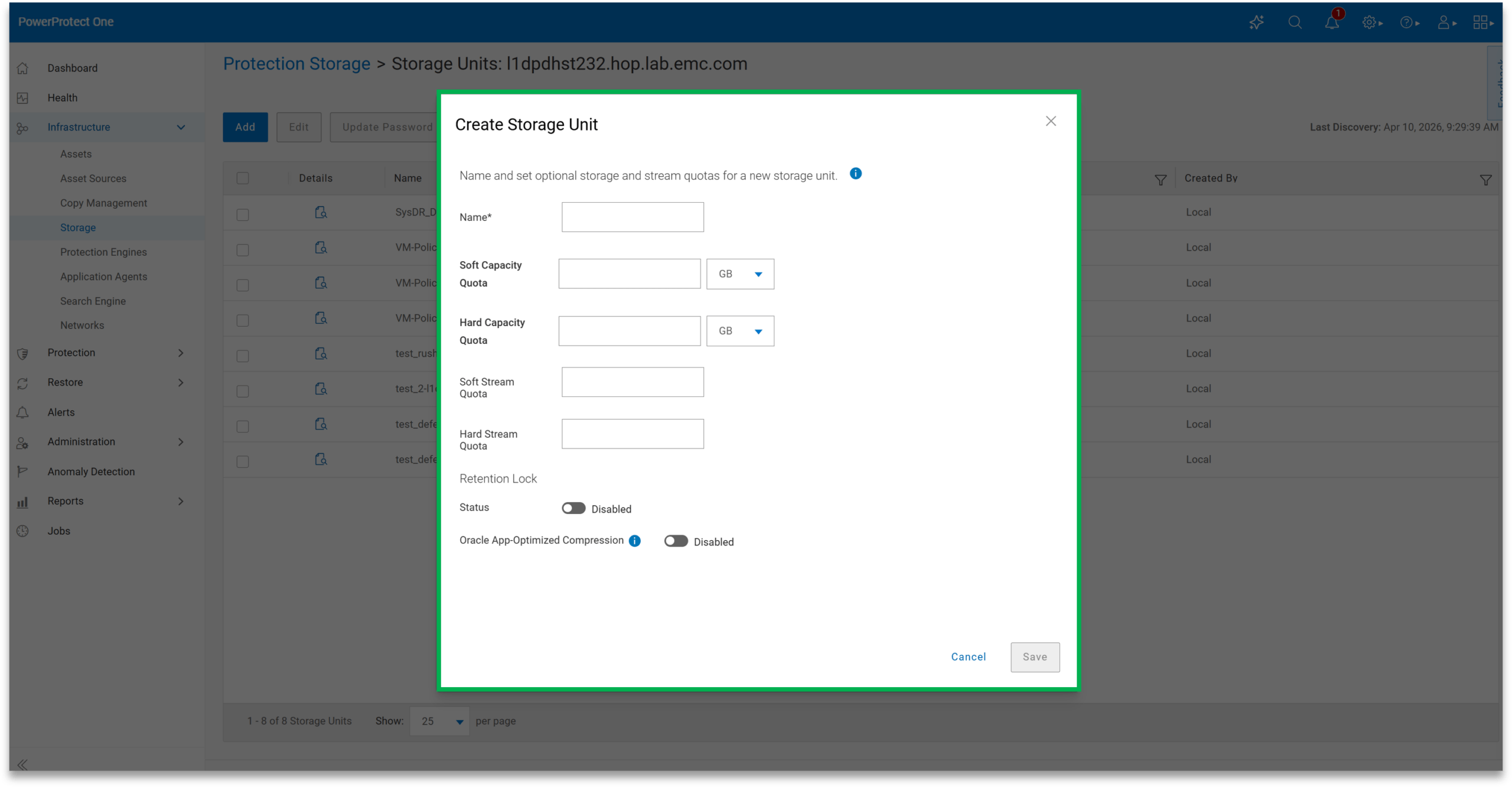This screenshot has width=1512, height=787.
Task: Focus the Hard Capacity Quota input field
Action: [629, 331]
